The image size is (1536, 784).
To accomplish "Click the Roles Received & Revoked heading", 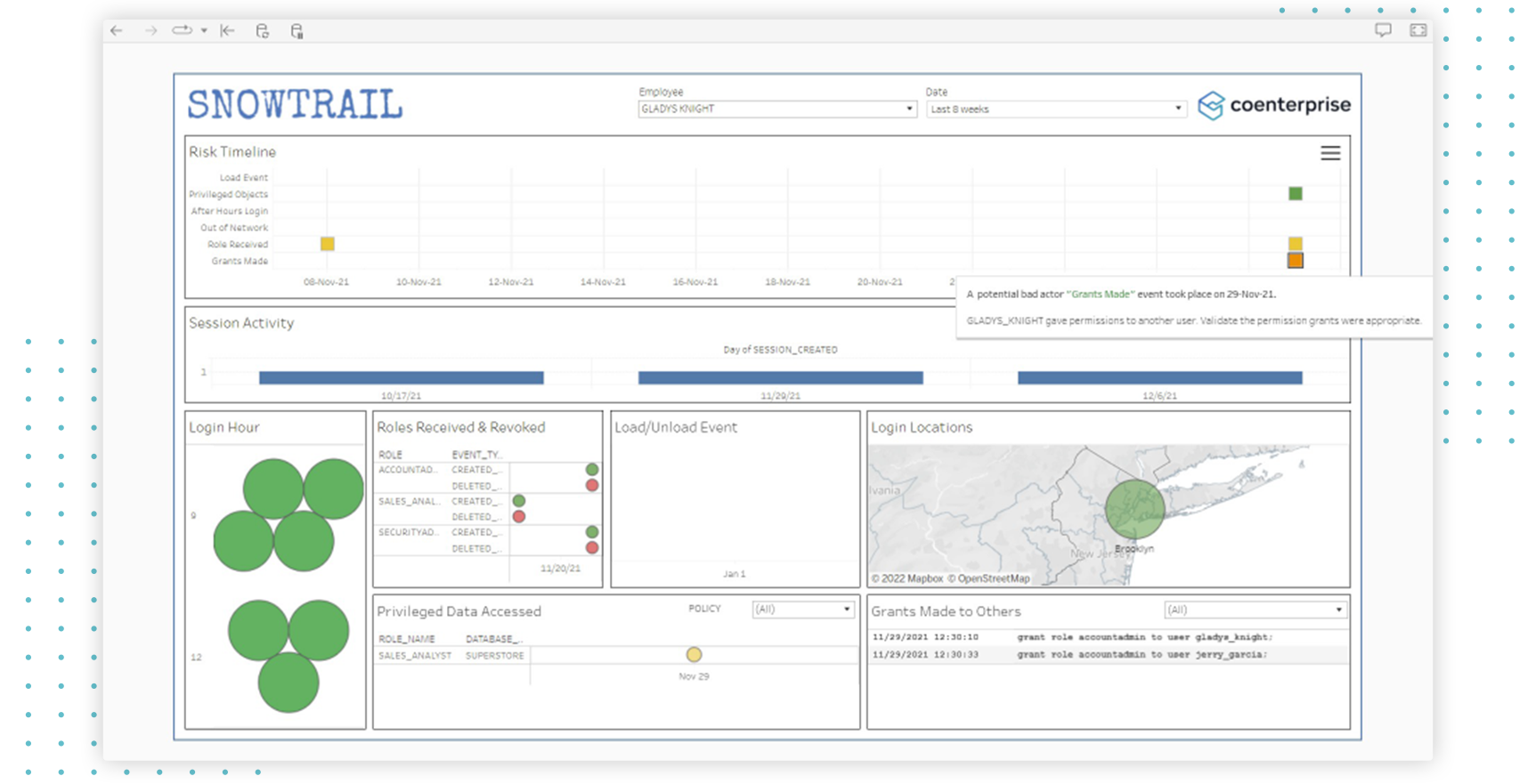I will click(x=461, y=427).
